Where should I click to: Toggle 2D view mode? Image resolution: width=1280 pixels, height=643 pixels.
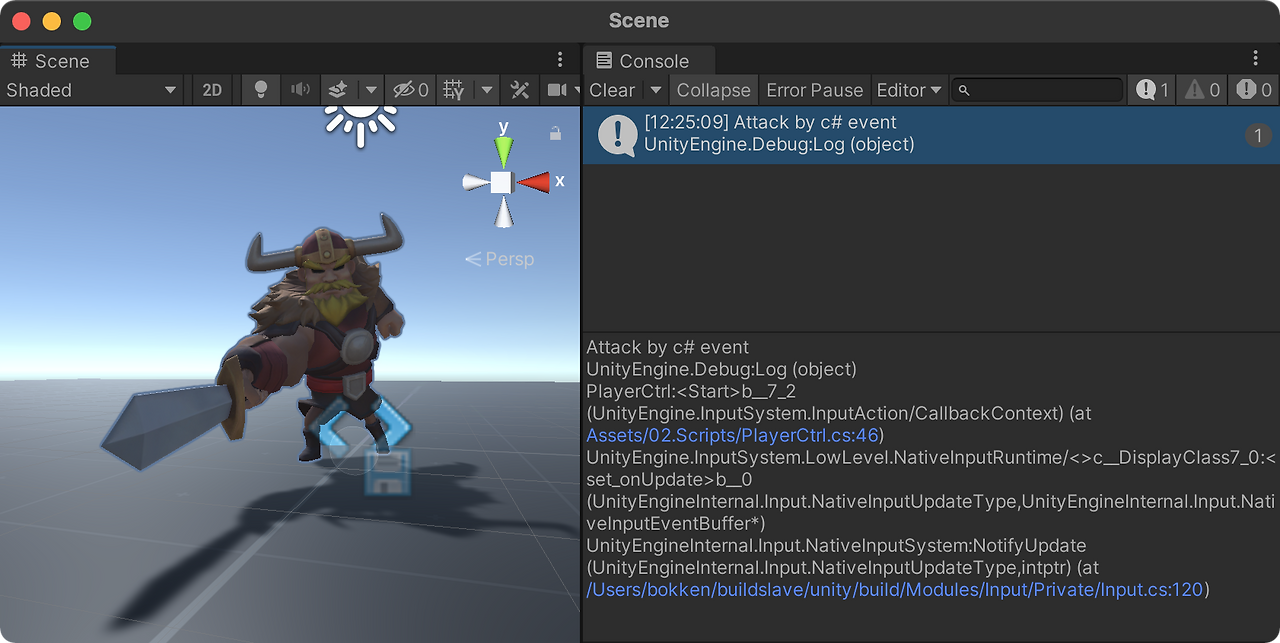(x=212, y=90)
